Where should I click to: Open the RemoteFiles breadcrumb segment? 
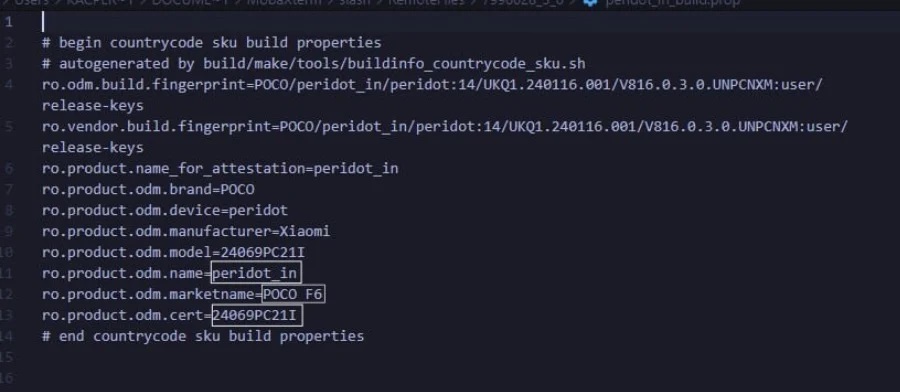click(426, 2)
